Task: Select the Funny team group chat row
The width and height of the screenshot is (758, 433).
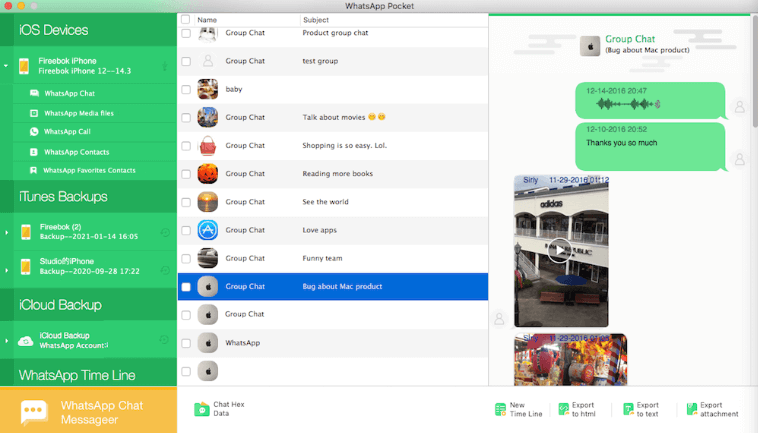Action: [333, 259]
